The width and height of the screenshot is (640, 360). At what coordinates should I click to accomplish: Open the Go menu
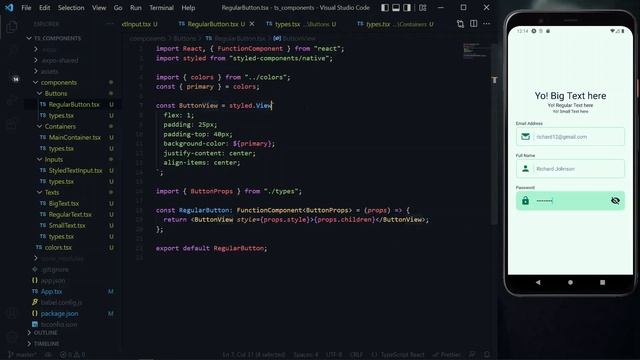coord(118,8)
